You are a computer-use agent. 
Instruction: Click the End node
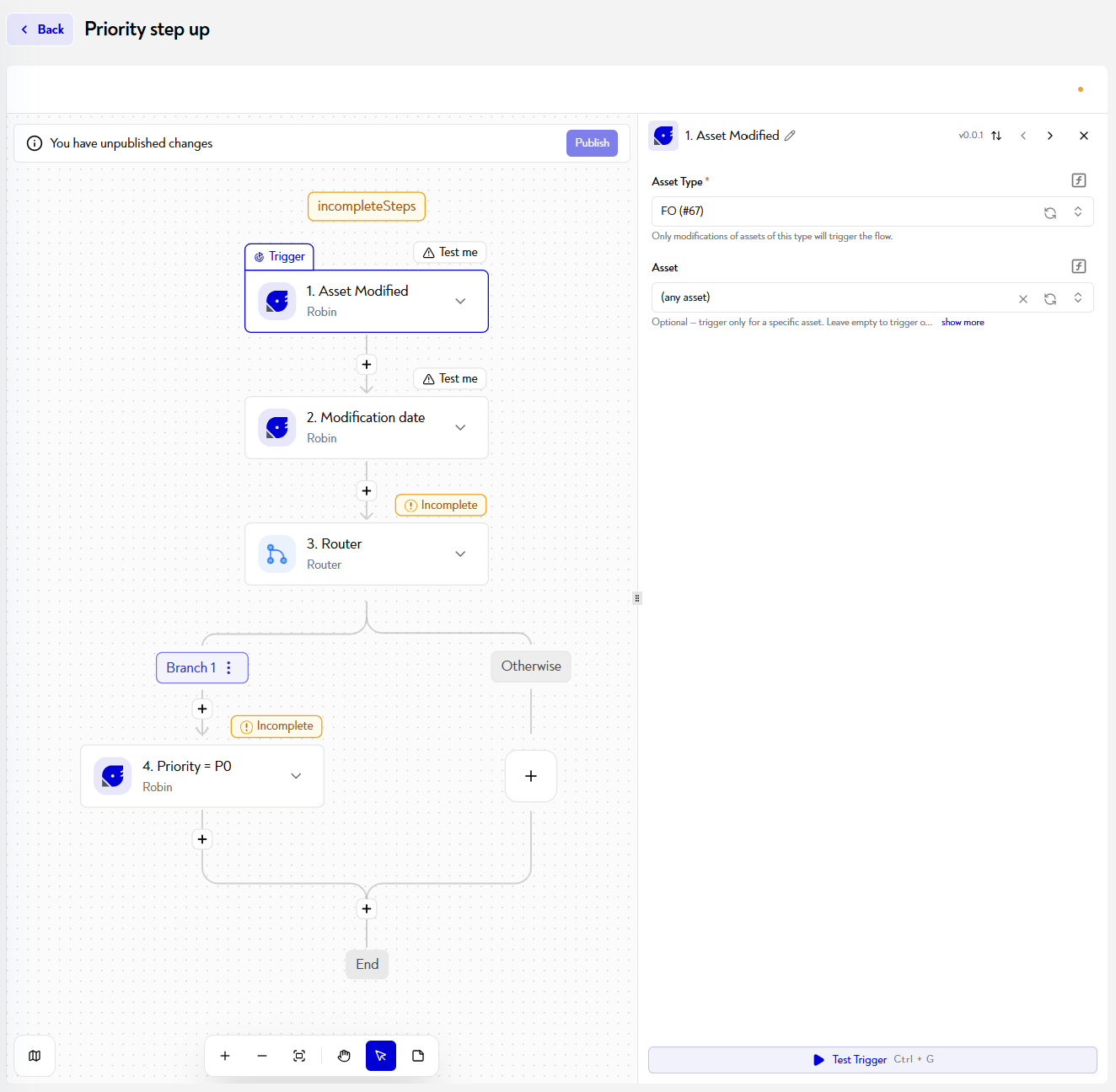[368, 964]
